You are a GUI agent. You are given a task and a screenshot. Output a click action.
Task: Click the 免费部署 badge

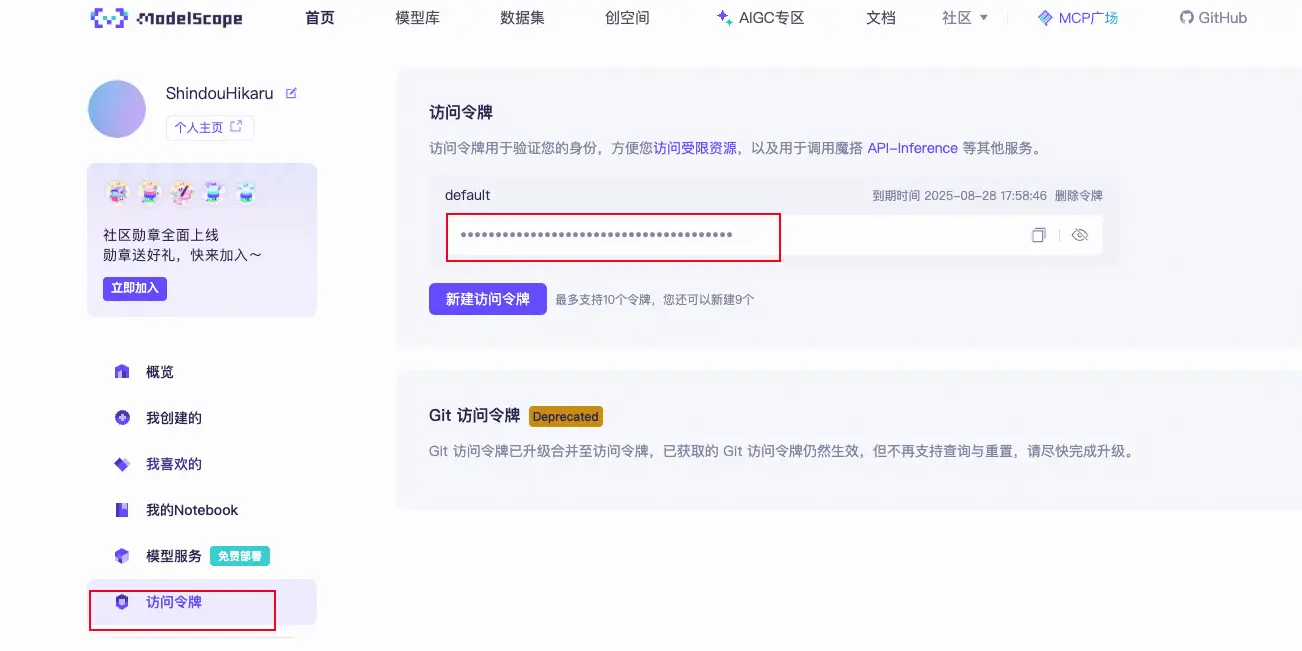click(x=240, y=556)
